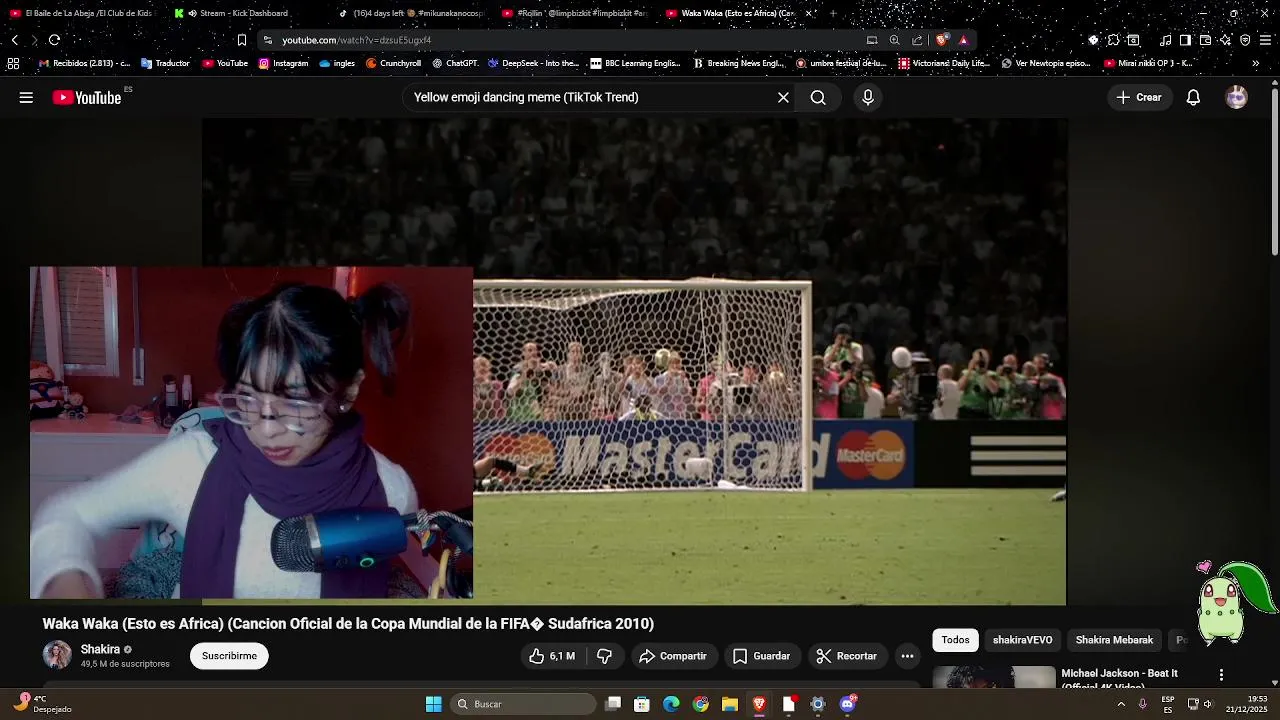
Task: Share the video via Compartir
Action: coord(672,656)
